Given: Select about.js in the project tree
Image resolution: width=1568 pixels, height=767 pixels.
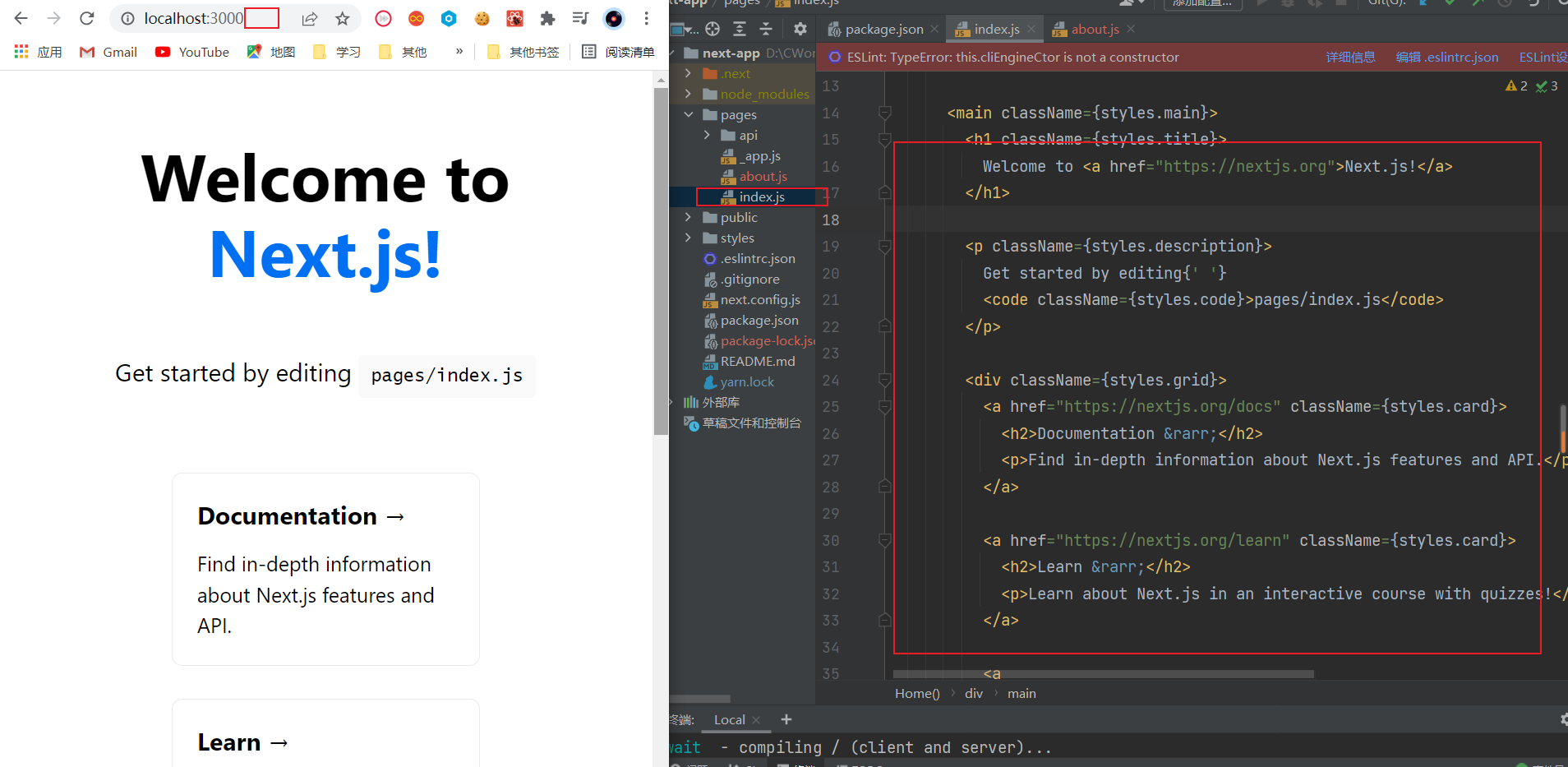Looking at the screenshot, I should point(754,176).
